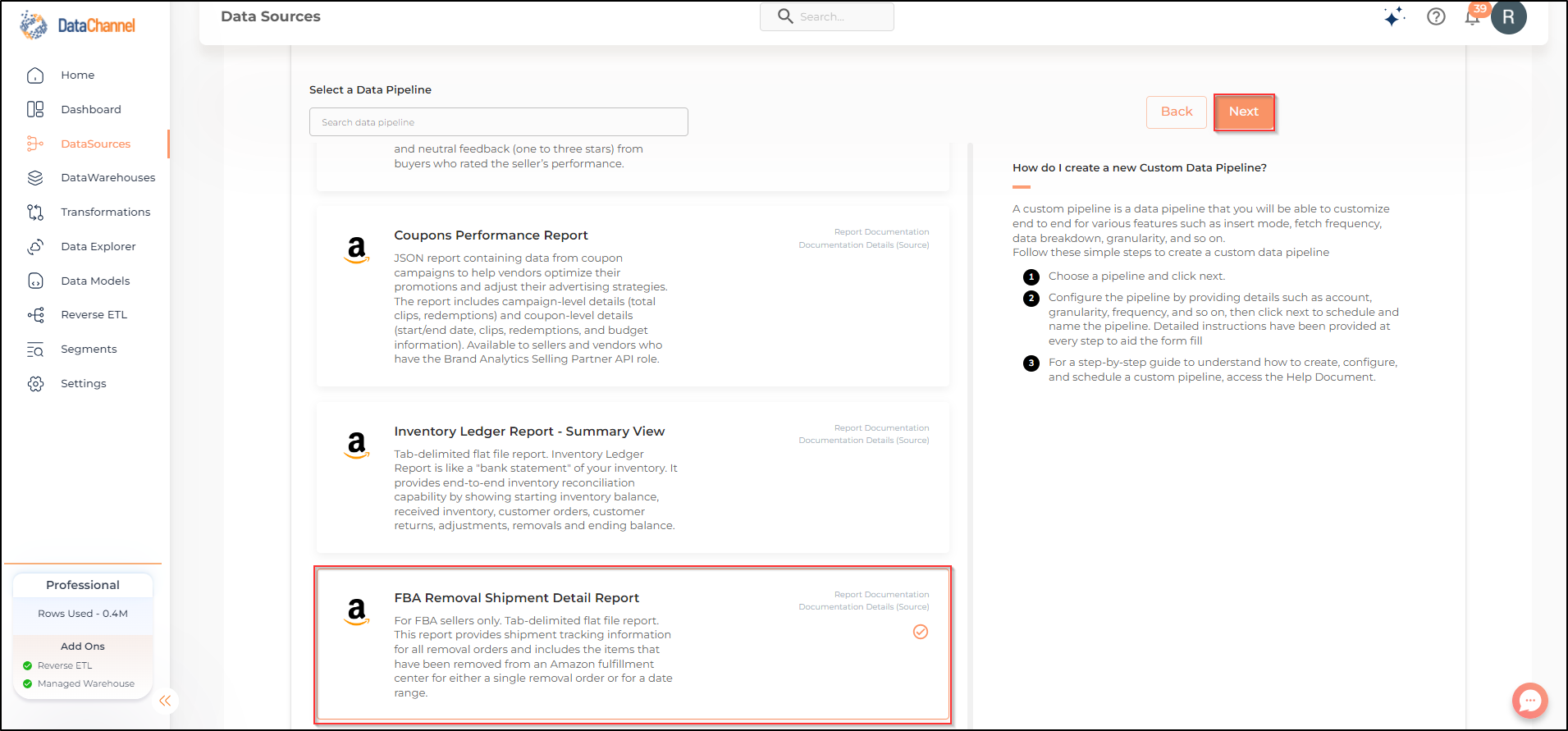Open the chat support bubble
The image size is (1568, 731).
pos(1530,701)
